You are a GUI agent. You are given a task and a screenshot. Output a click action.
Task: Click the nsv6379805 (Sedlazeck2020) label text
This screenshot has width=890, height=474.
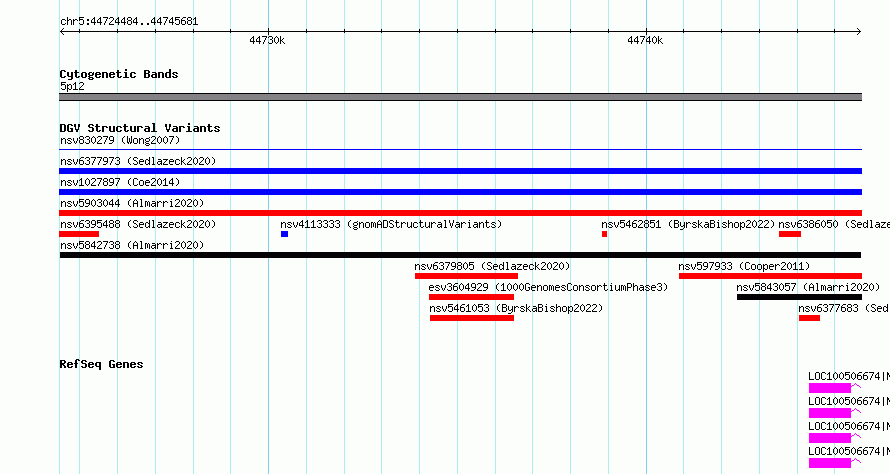[x=492, y=266]
